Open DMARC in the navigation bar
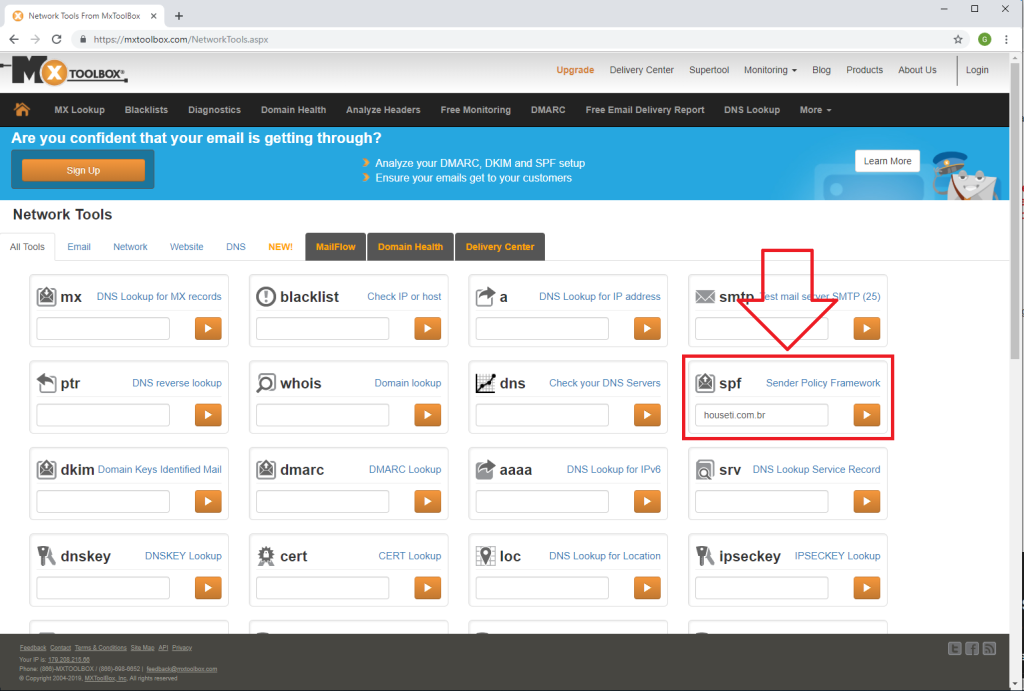The width and height of the screenshot is (1024, 691). [548, 110]
